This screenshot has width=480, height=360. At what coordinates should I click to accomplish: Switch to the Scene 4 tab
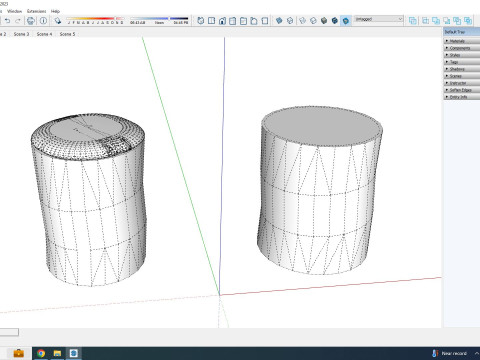pos(44,34)
